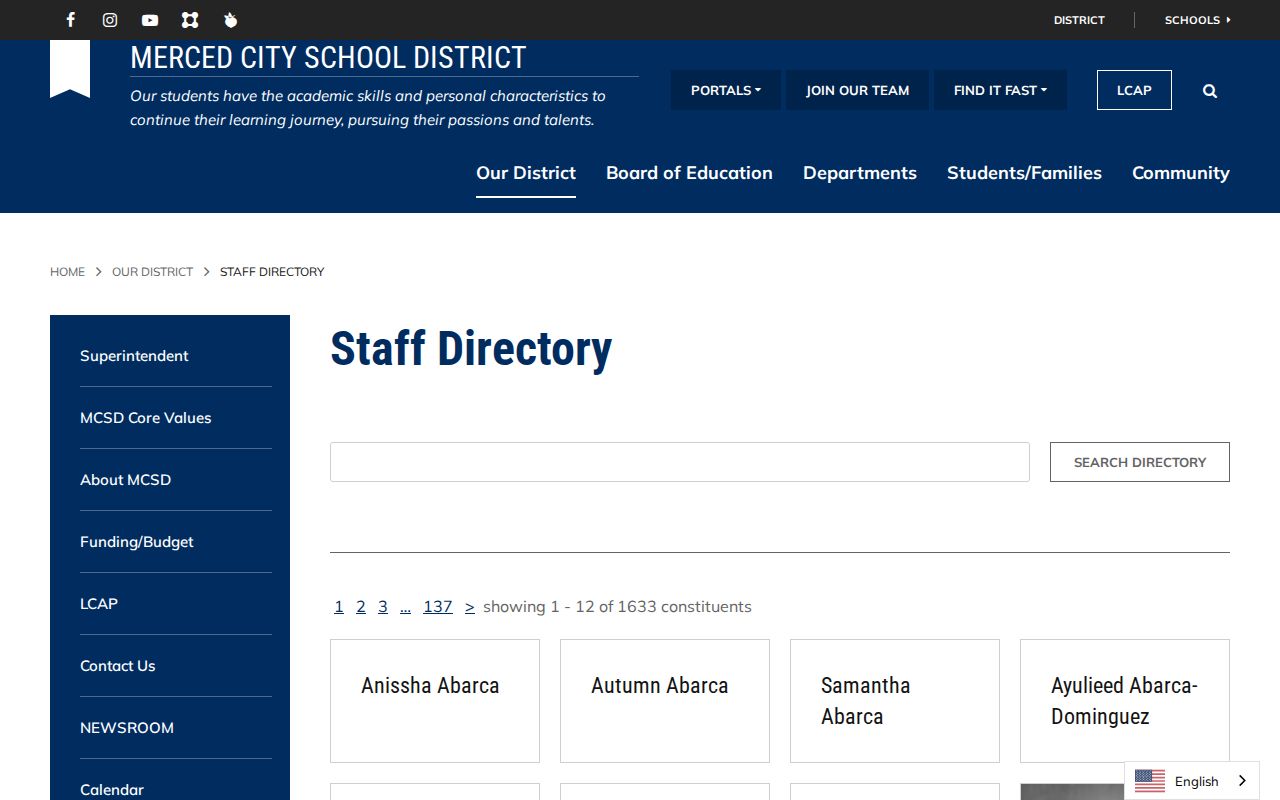
Task: Open Funding/Budget in the sidebar
Action: click(137, 542)
